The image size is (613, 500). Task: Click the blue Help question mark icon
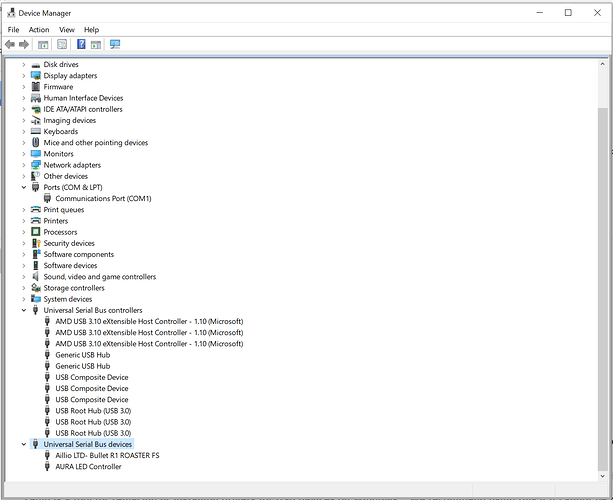(x=81, y=44)
